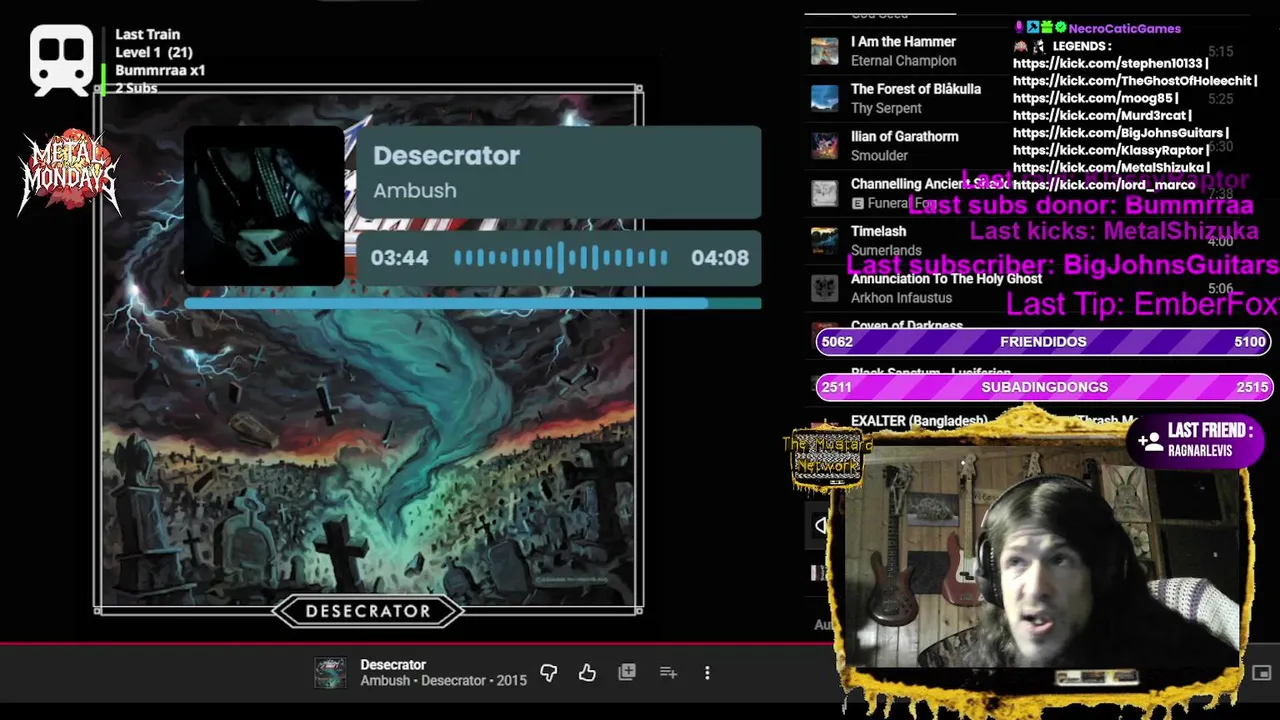Click the 'Desecrator' title in the player bar

point(393,665)
